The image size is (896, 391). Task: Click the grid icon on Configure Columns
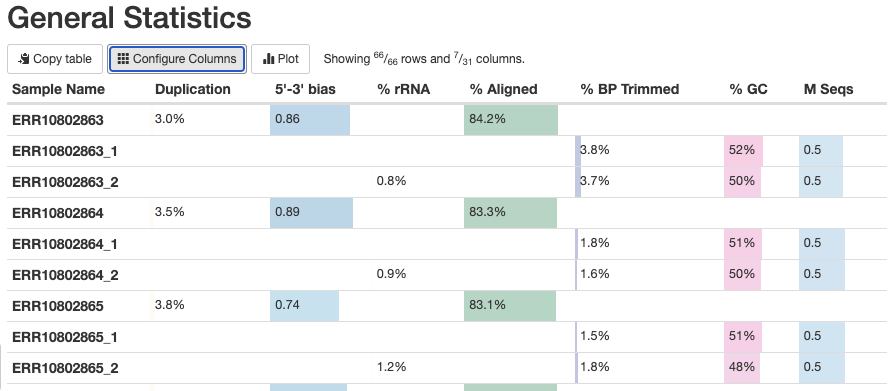pos(123,59)
